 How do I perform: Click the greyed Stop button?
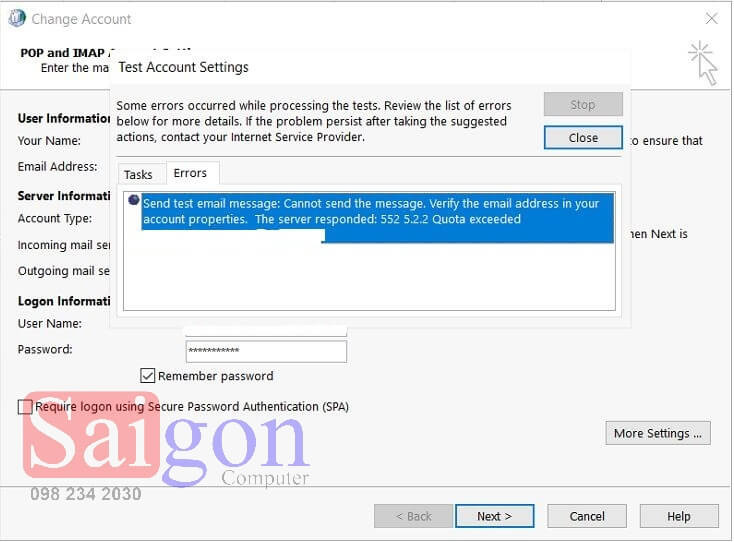(583, 104)
